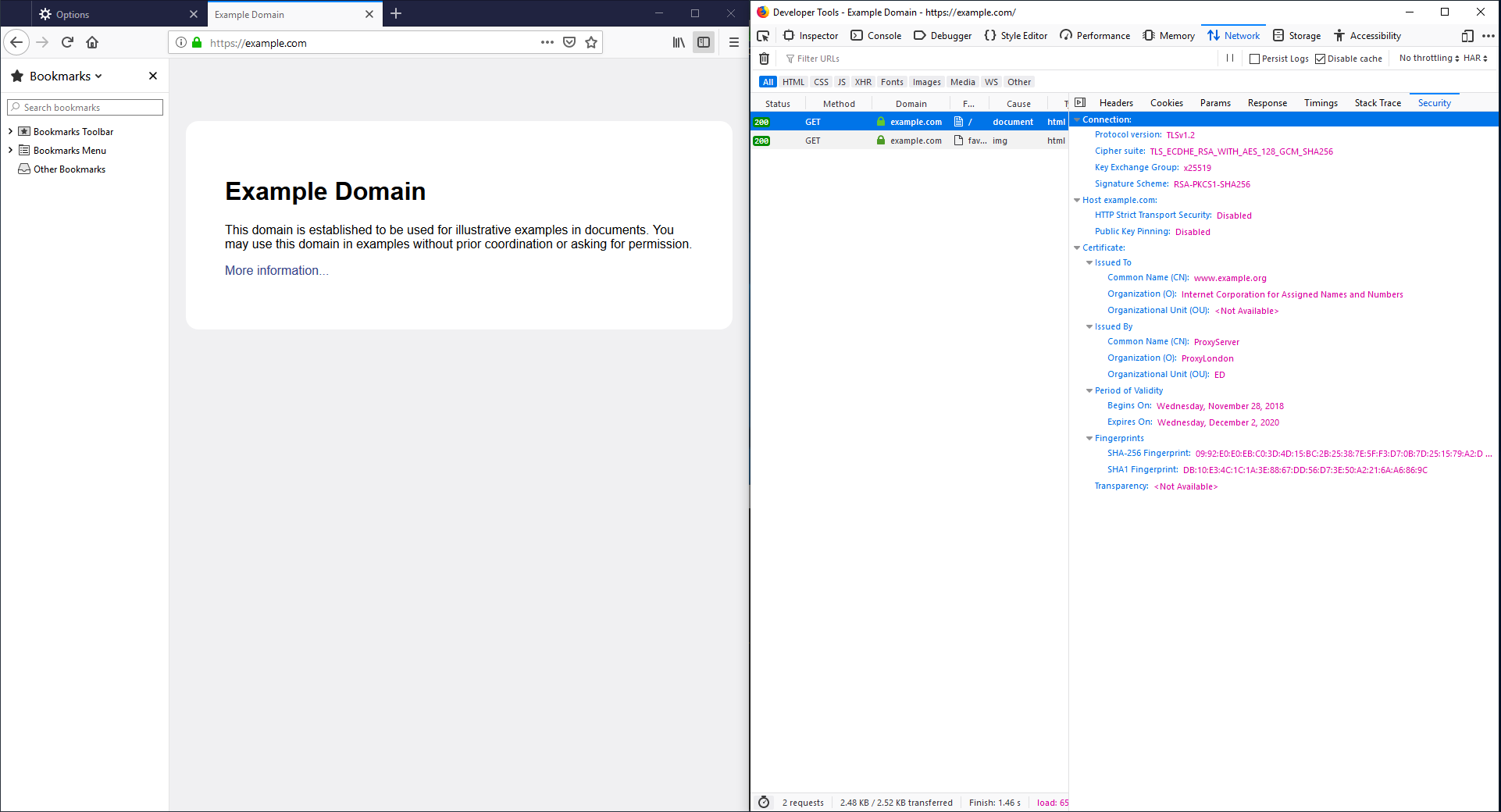1501x812 pixels.
Task: Clear the network requests list
Action: 764,59
